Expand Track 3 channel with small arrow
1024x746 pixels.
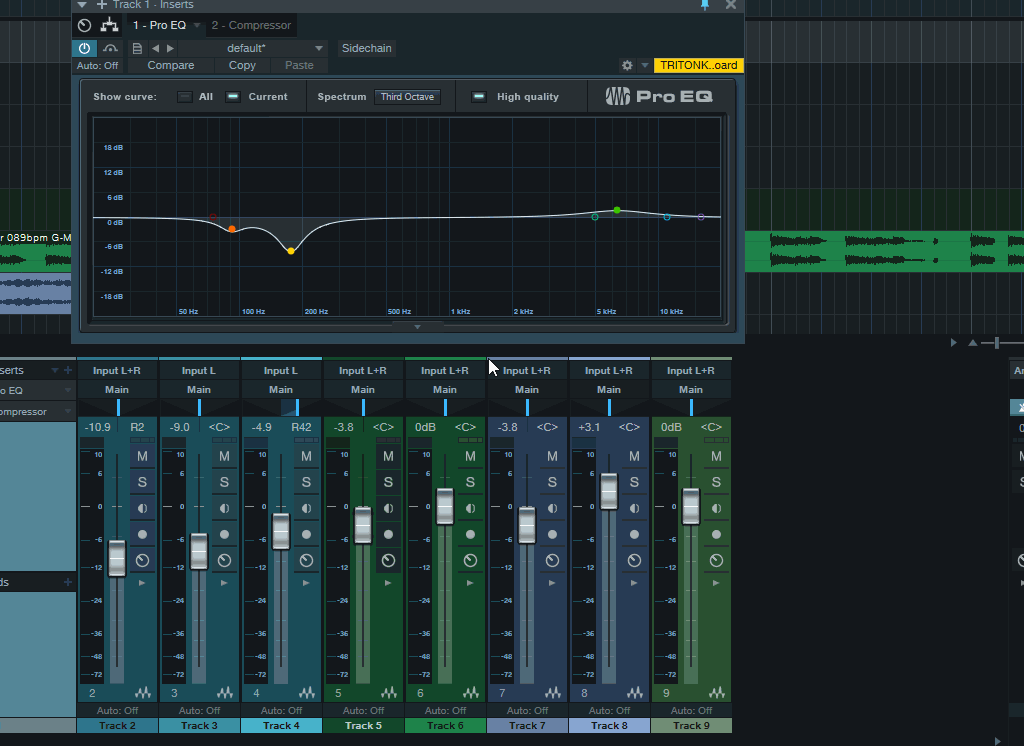[x=224, y=583]
